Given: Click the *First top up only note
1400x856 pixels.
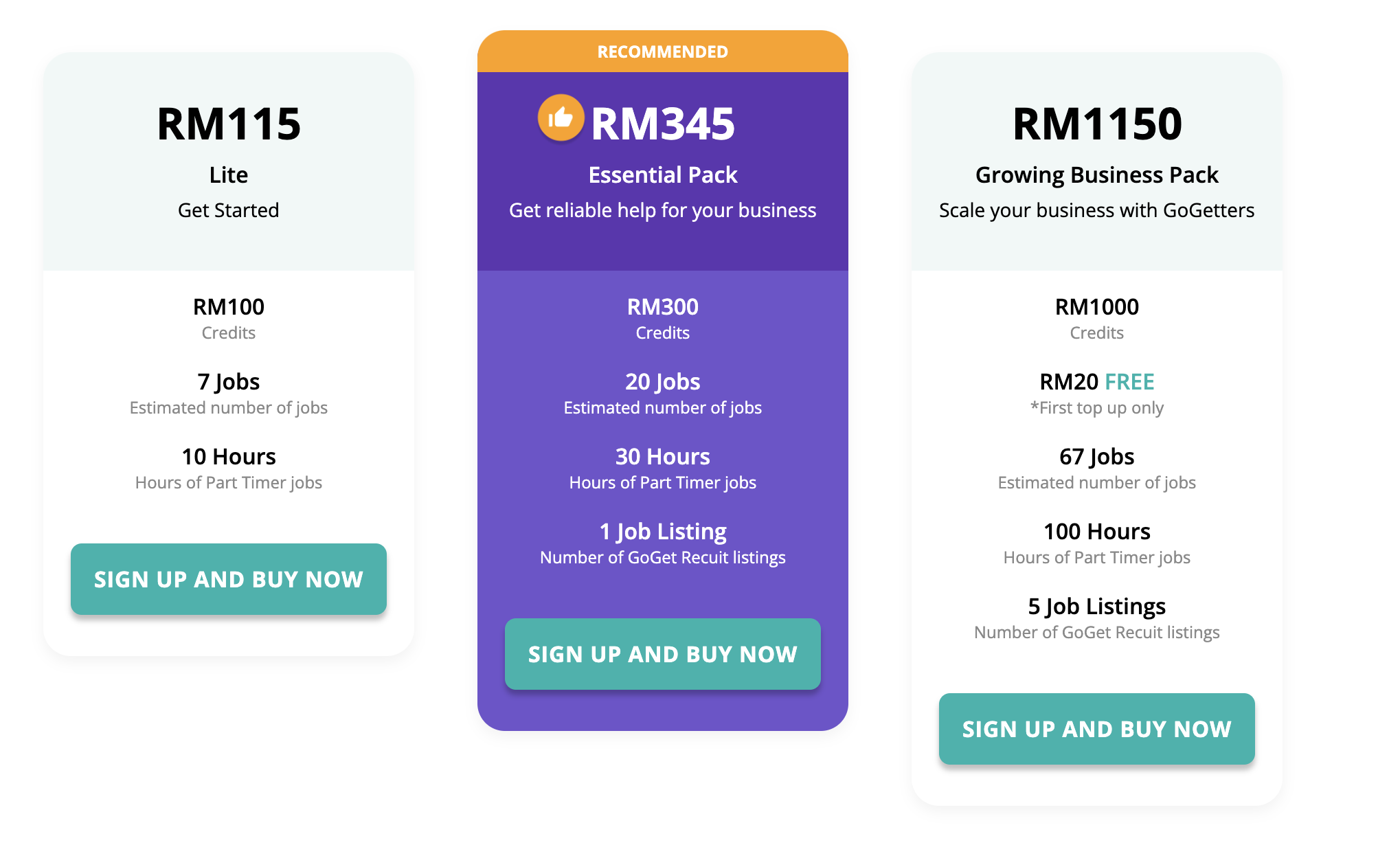Looking at the screenshot, I should tap(1097, 408).
